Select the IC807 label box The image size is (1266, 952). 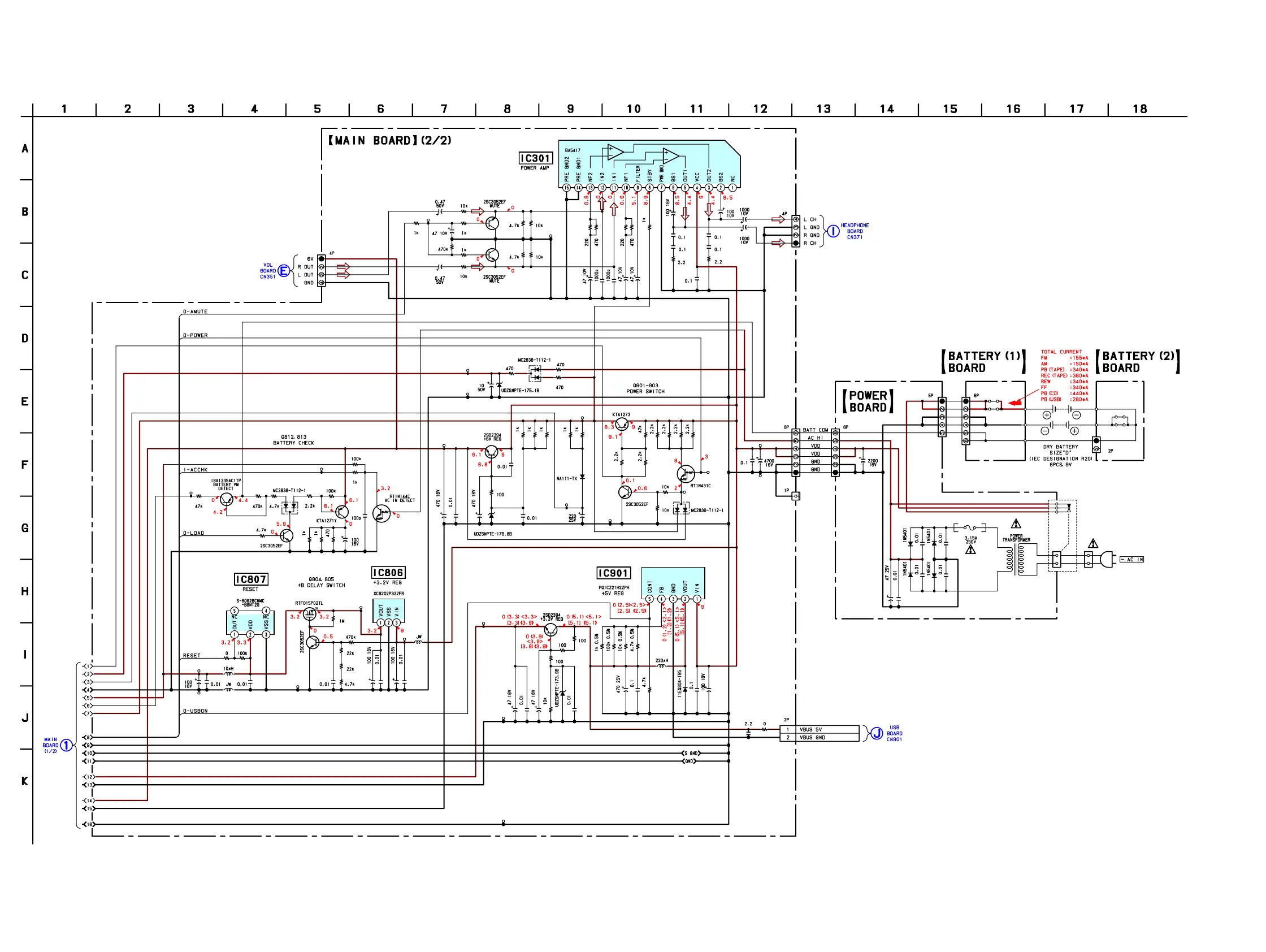tap(251, 579)
